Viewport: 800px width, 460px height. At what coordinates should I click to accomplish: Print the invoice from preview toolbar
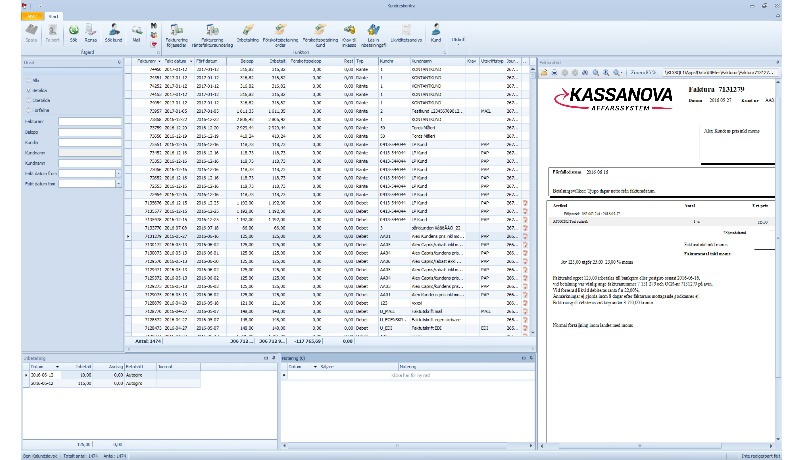[x=555, y=73]
